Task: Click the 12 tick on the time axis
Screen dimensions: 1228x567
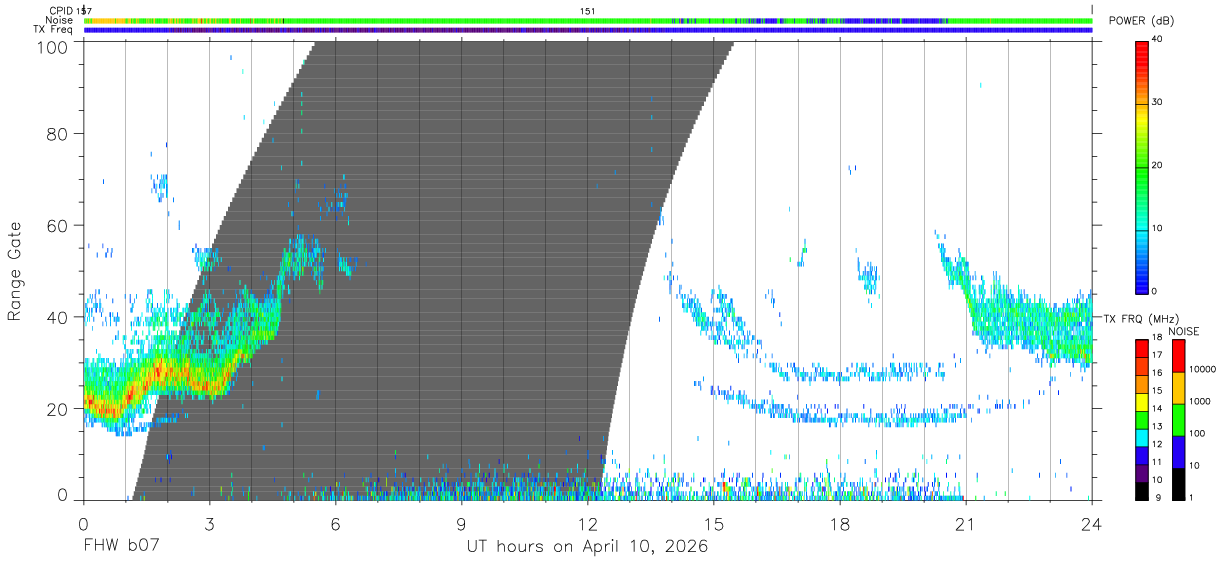Action: 587,523
